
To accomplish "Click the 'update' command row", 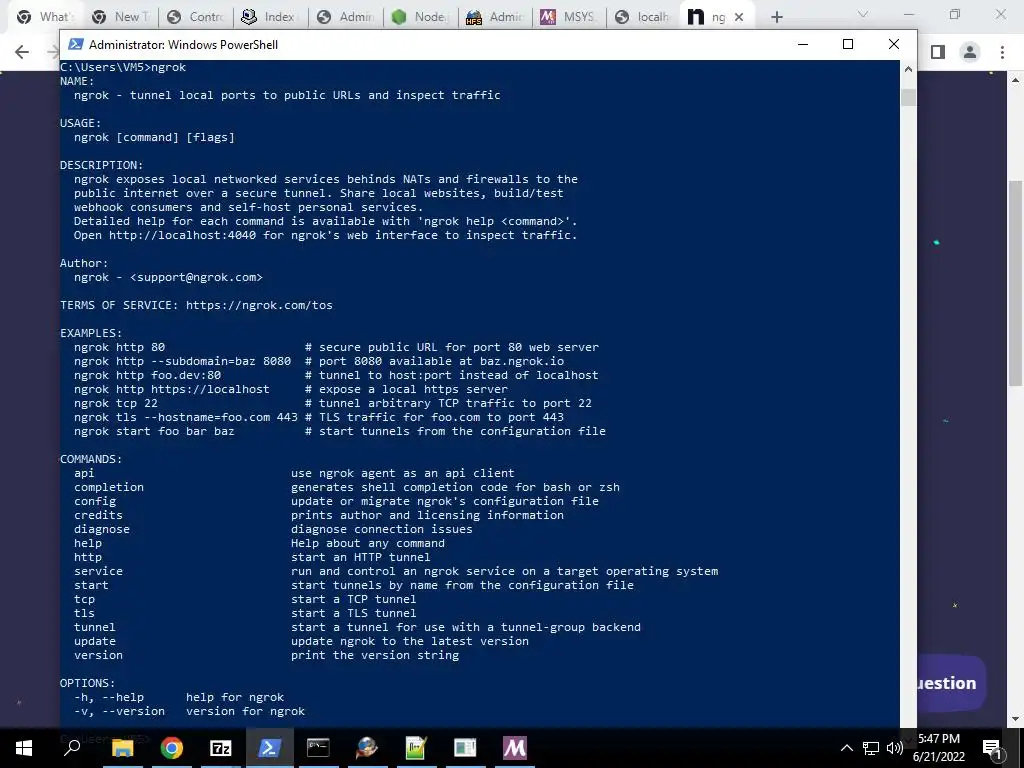I will [x=301, y=641].
